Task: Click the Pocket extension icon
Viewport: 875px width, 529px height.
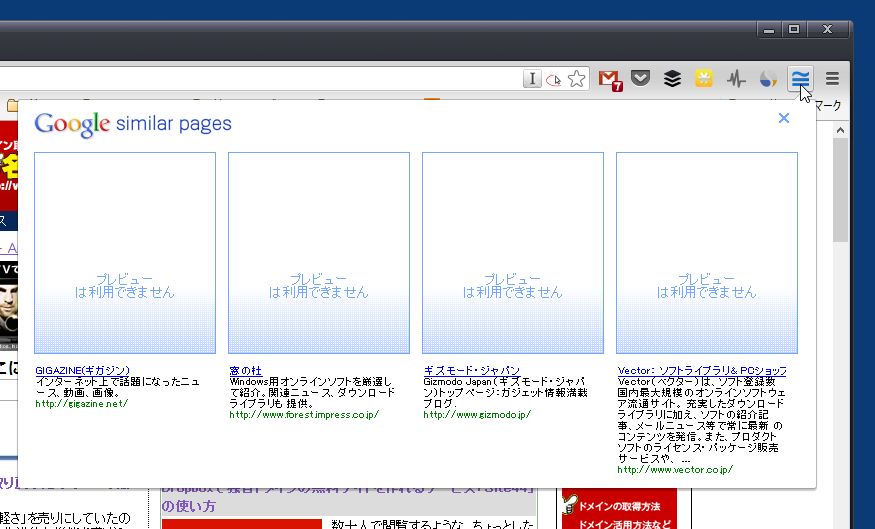Action: coord(641,78)
